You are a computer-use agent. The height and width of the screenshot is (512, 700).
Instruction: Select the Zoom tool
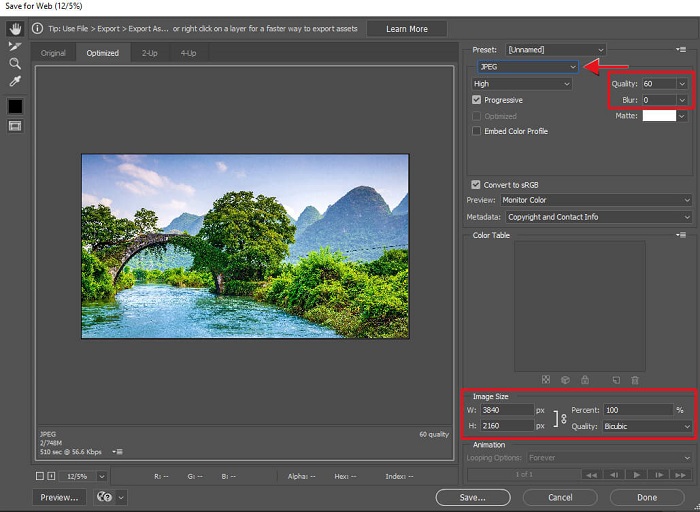point(15,63)
